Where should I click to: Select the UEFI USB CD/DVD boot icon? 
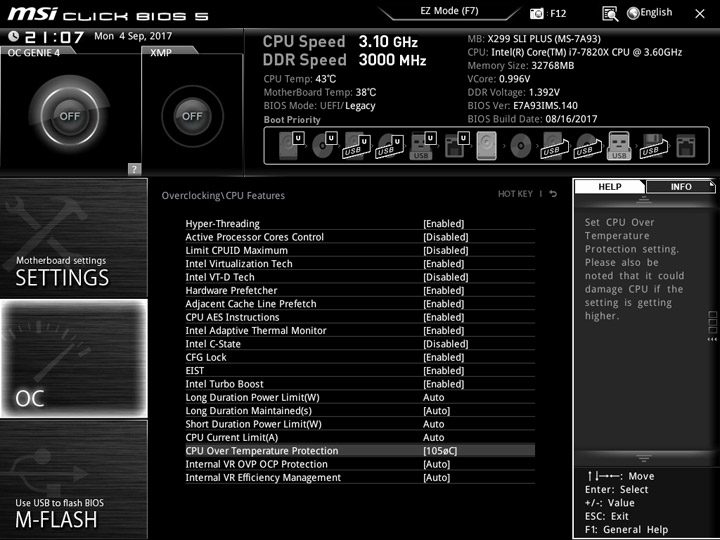point(390,146)
